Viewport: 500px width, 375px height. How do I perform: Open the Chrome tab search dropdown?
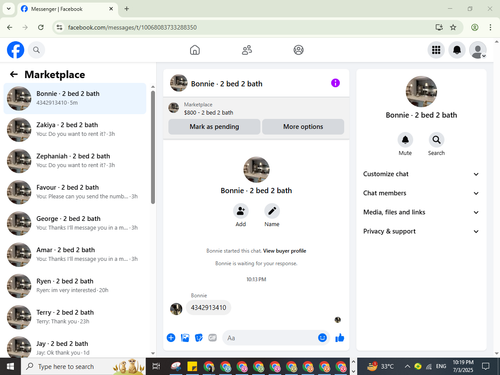9,9
